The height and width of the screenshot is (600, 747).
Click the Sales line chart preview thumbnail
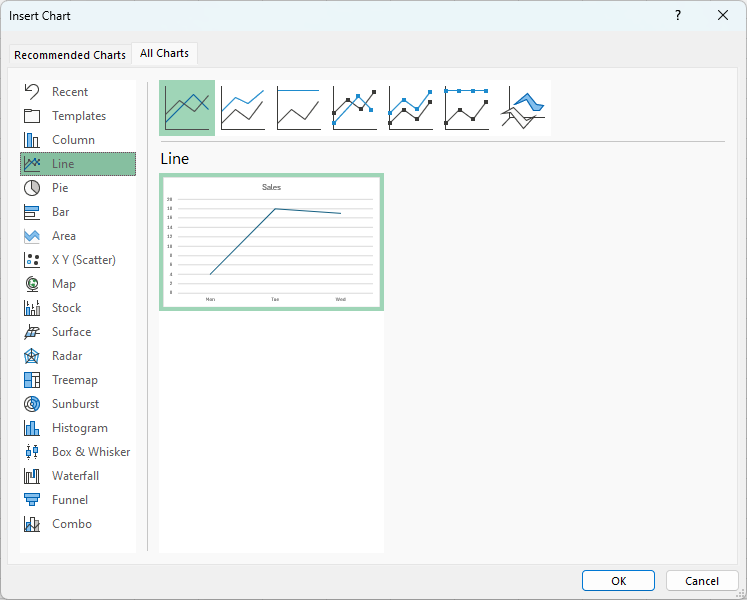tap(271, 242)
